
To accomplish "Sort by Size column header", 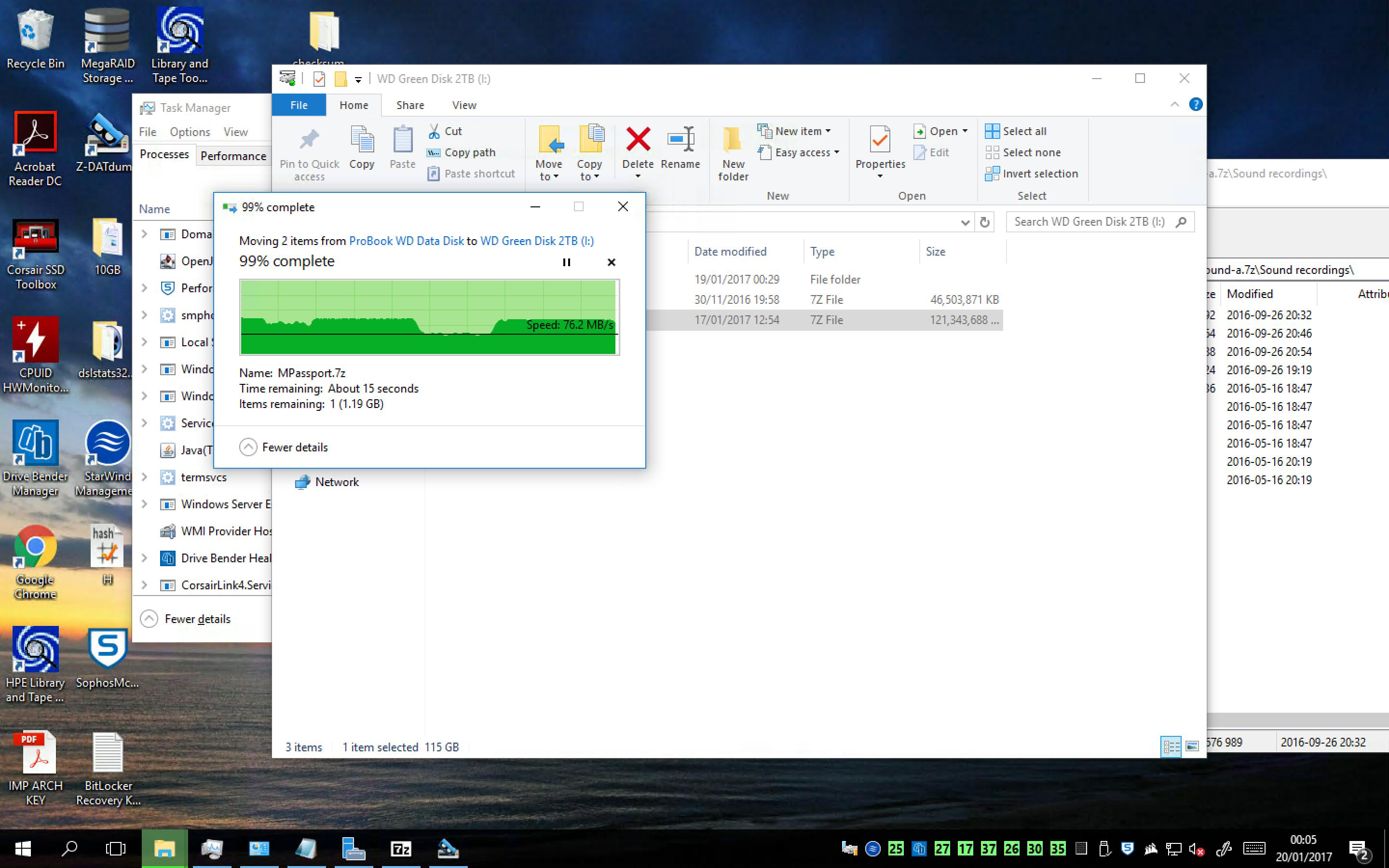I will [962, 251].
